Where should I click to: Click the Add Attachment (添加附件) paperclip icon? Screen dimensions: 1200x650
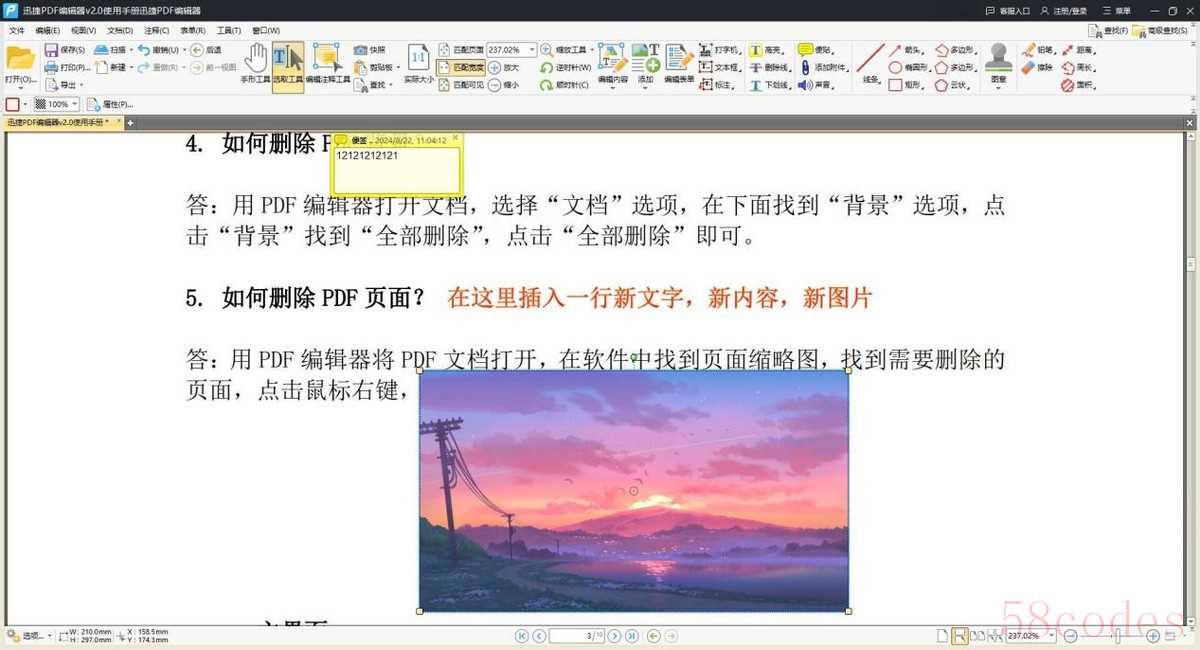click(805, 67)
